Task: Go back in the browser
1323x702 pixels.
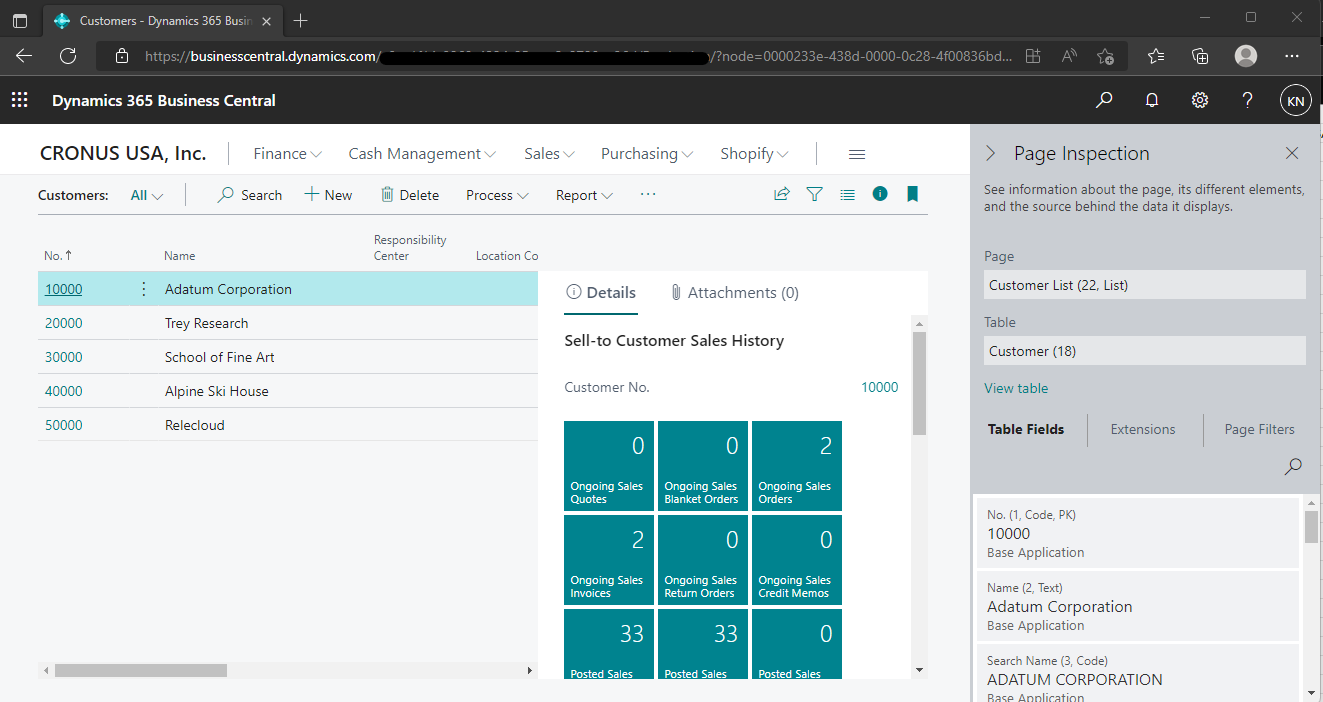Action: click(x=24, y=56)
